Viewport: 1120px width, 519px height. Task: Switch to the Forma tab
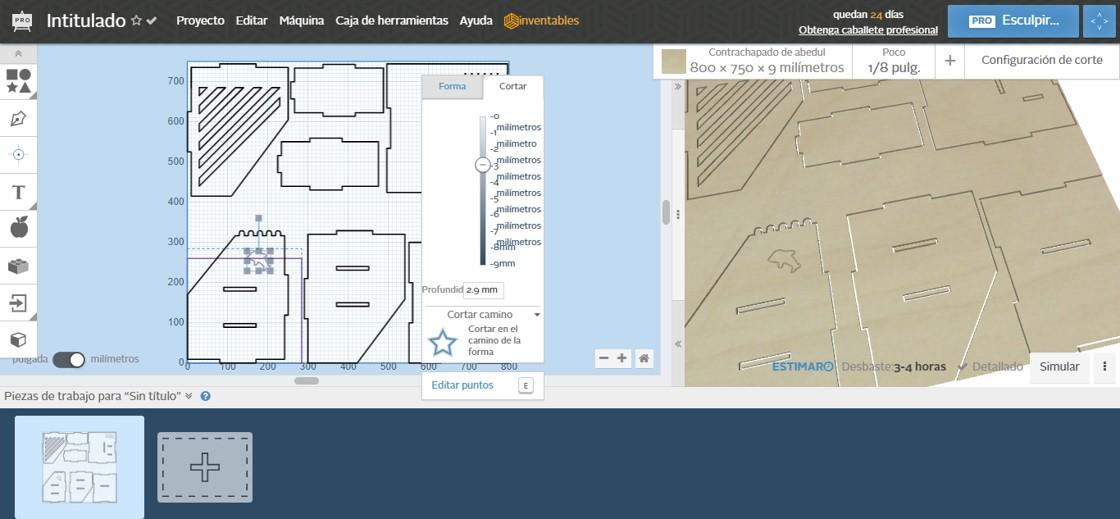pos(452,86)
